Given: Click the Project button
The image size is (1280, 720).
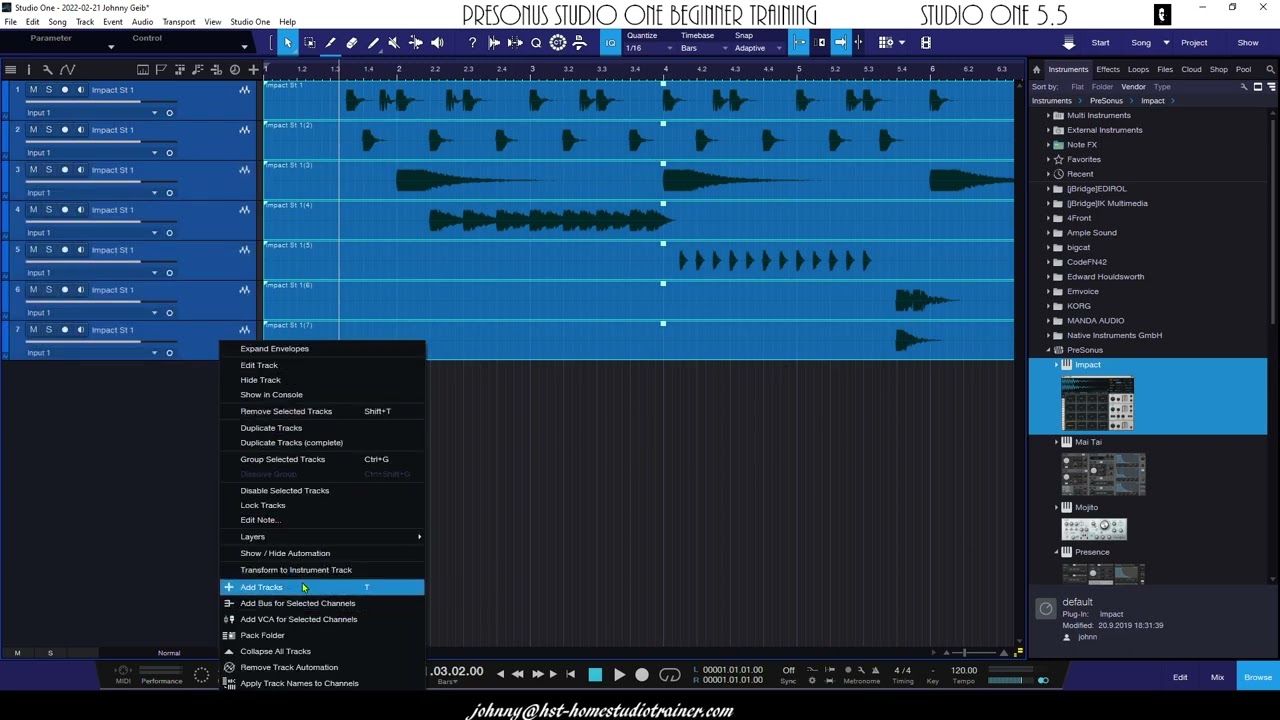Looking at the screenshot, I should (1194, 43).
